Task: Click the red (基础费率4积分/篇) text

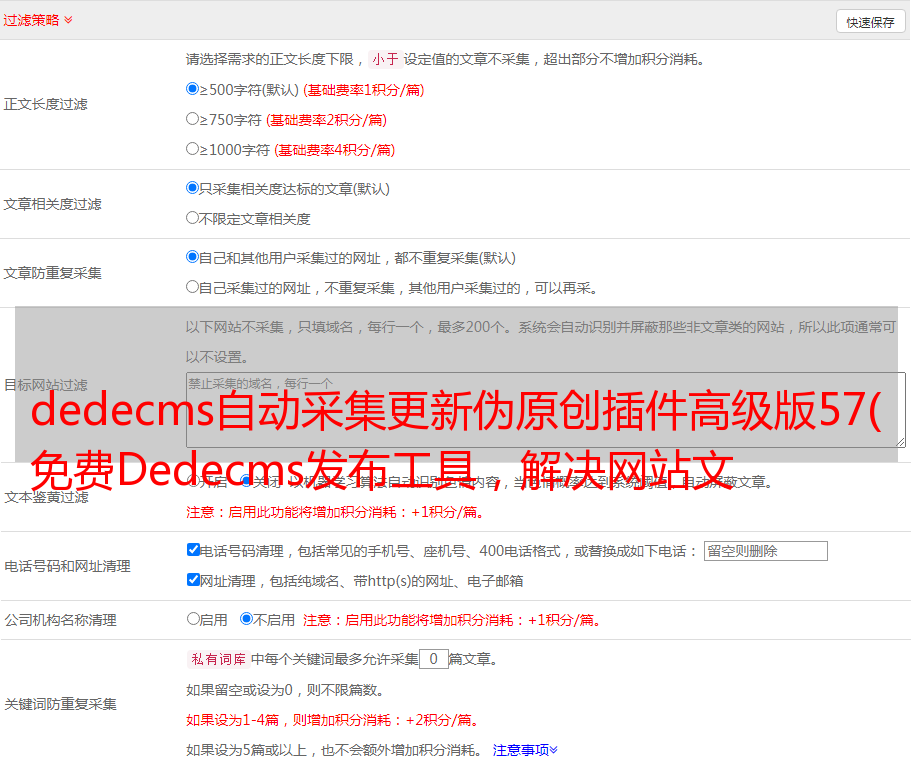Action: click(334, 150)
